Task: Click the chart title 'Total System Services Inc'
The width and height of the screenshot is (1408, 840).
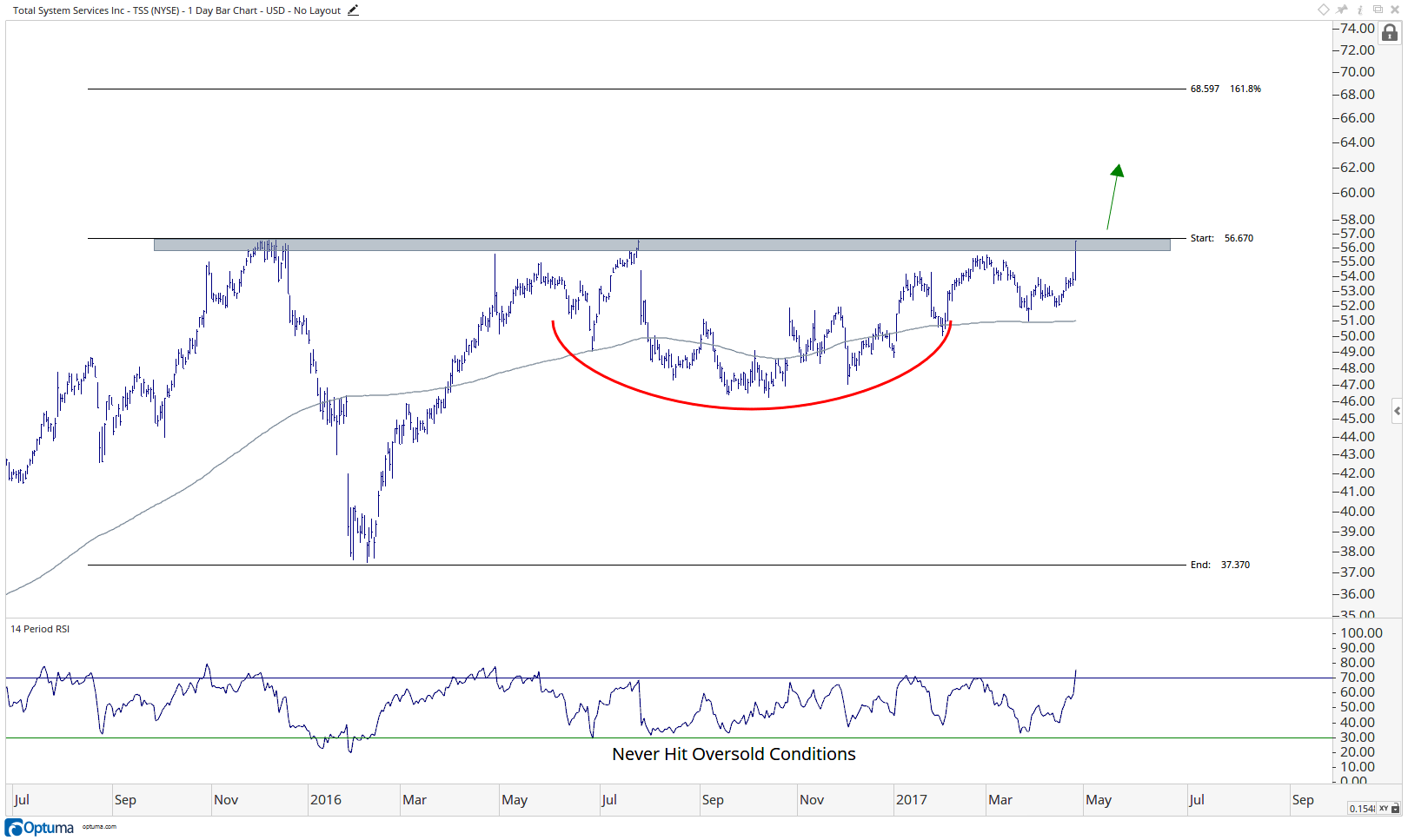Action: (x=69, y=10)
